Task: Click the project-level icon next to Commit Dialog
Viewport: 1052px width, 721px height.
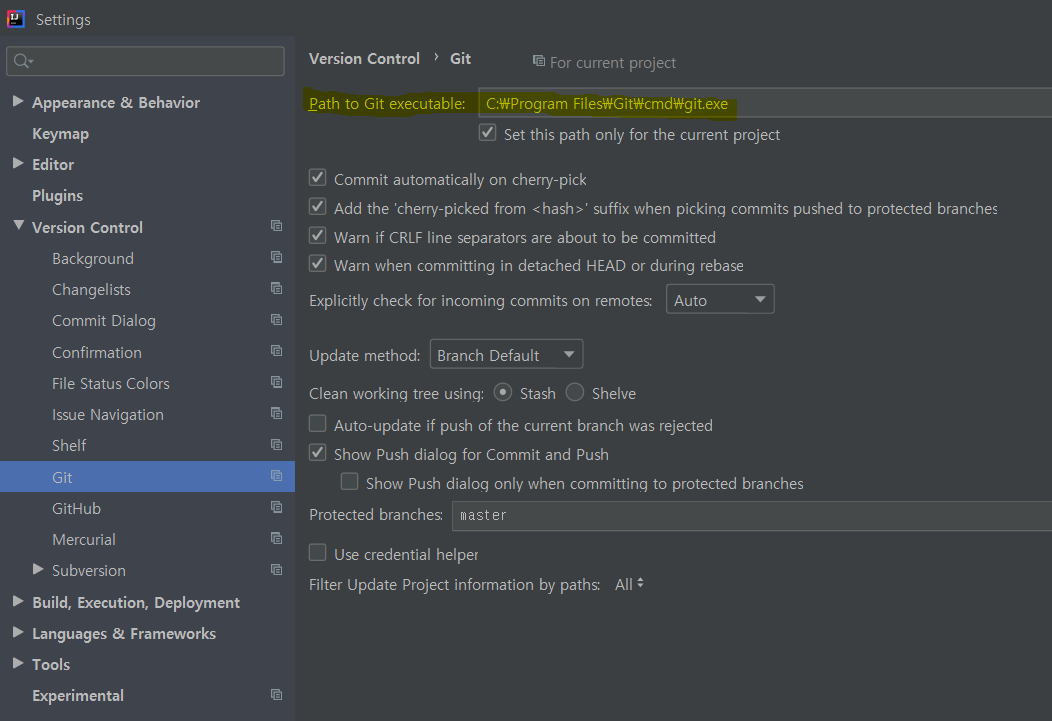Action: [x=276, y=320]
